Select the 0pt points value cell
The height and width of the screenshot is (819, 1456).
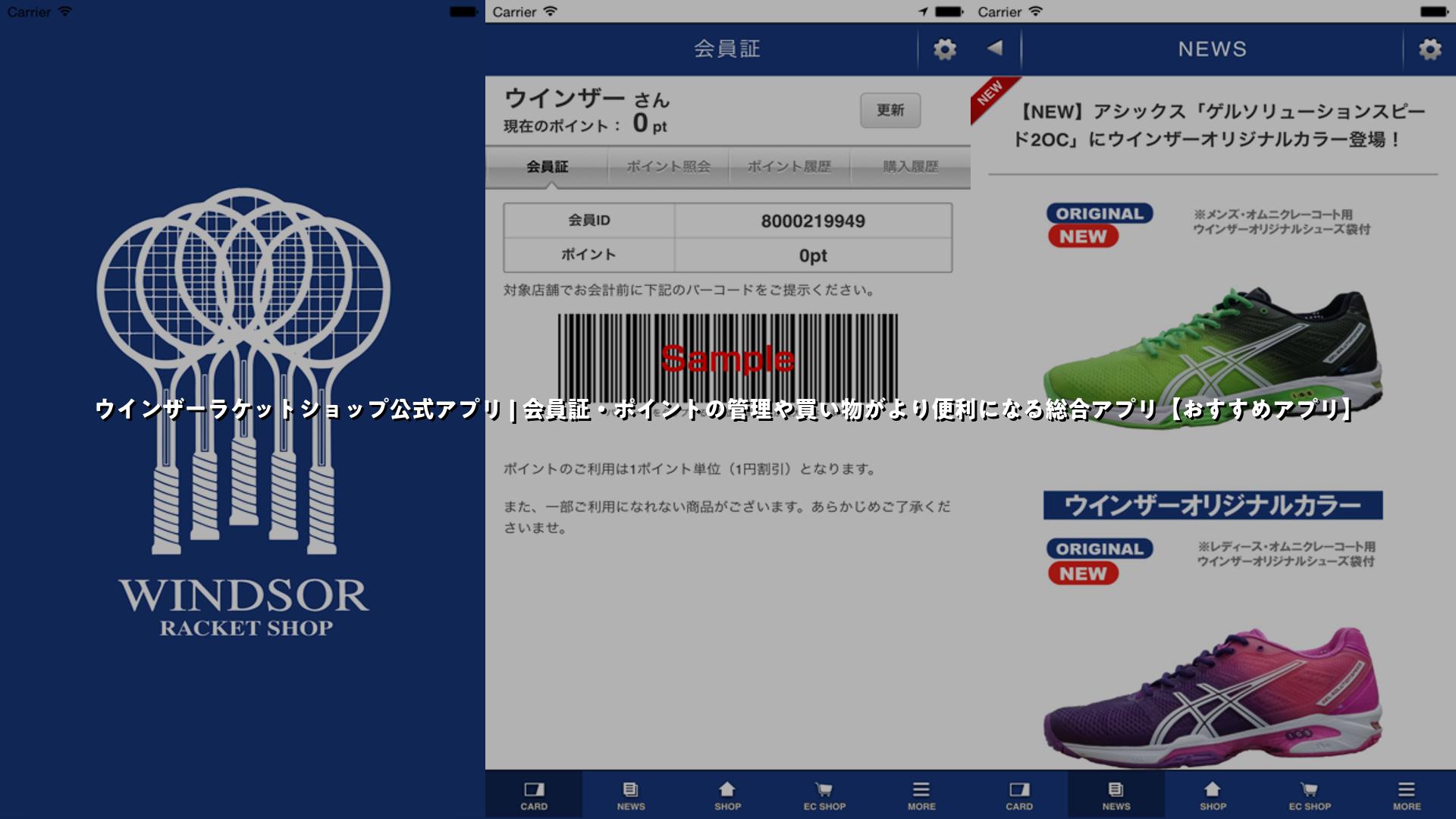coord(813,256)
